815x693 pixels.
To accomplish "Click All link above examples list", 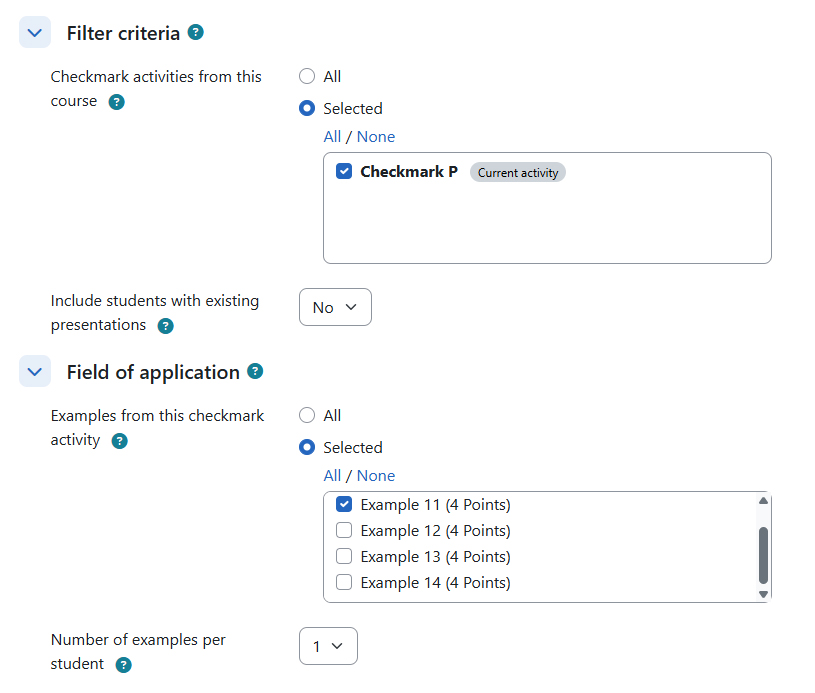I will 332,476.
